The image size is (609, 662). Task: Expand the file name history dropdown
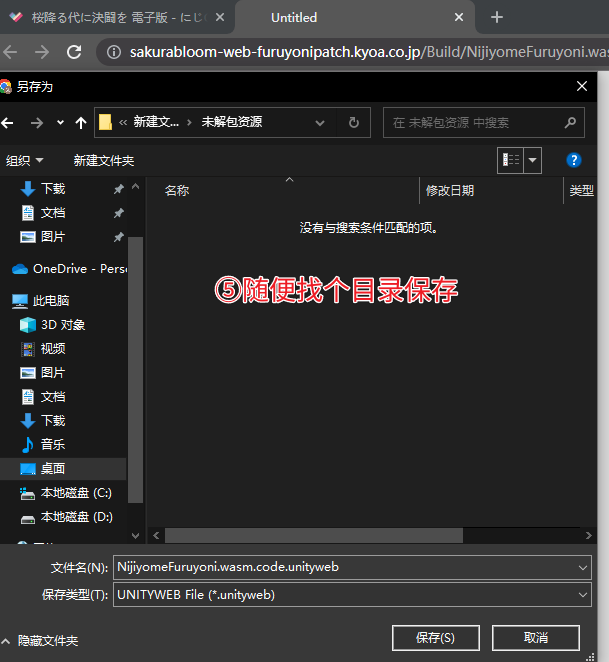(x=582, y=567)
